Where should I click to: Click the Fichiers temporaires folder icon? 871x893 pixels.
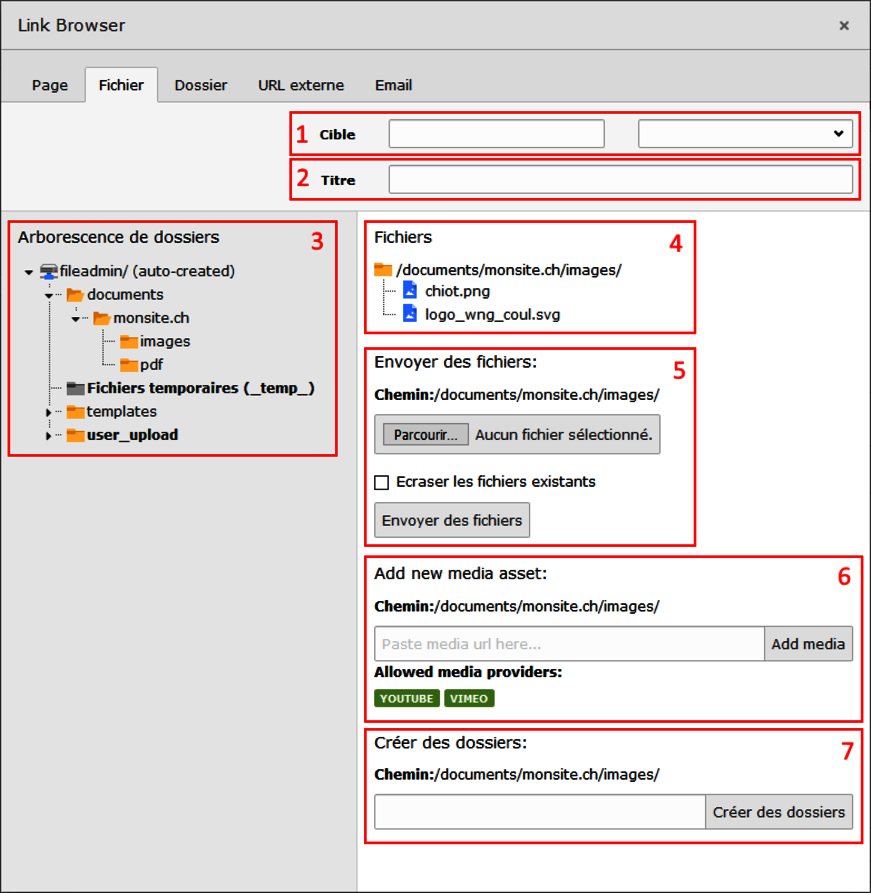pyautogui.click(x=75, y=388)
